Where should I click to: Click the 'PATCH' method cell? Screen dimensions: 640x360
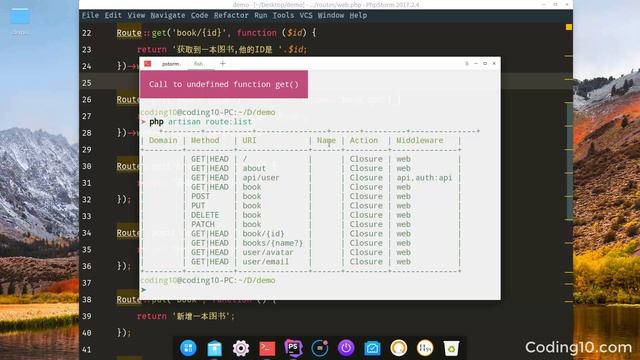tap(202, 224)
